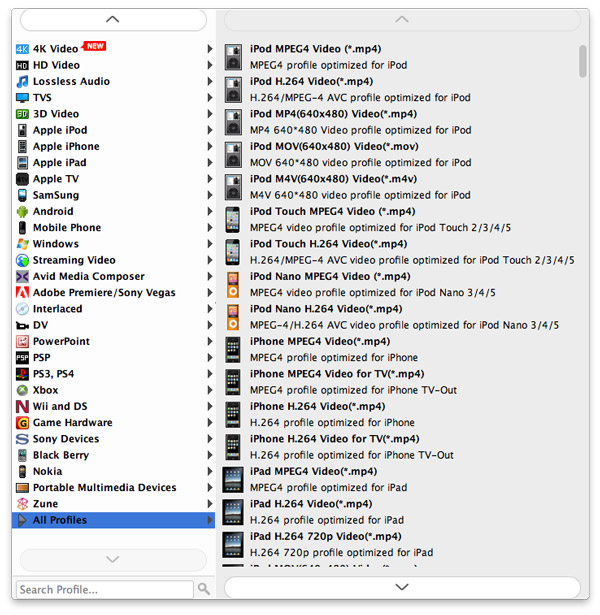Choose iPod Nano H.264 Video profile
Viewport: 600px width, 615px height.
[400, 317]
